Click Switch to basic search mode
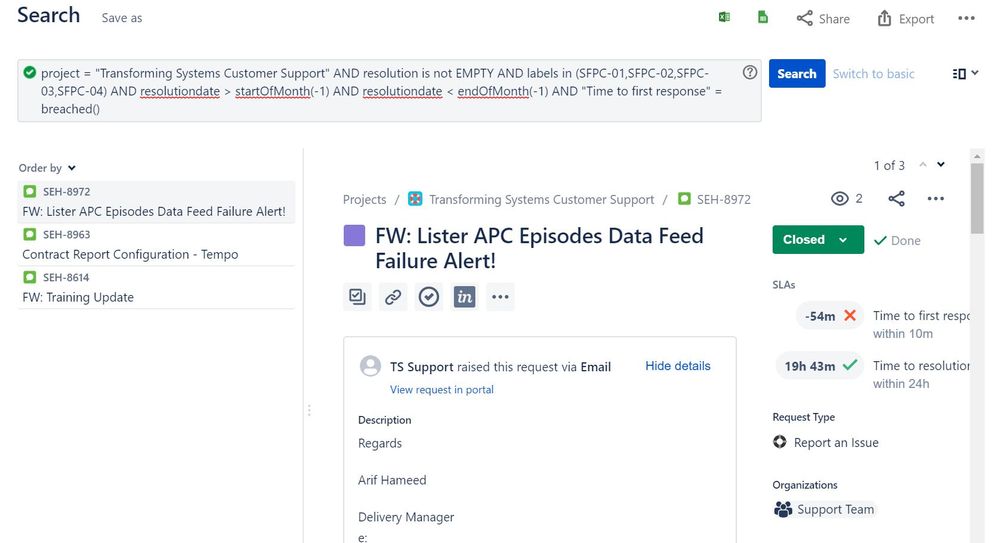 tap(873, 73)
